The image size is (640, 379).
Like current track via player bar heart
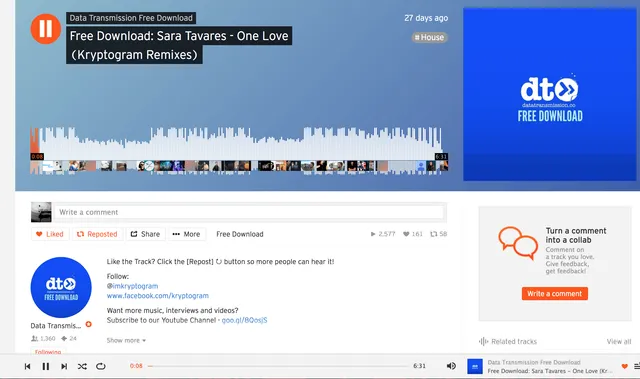coord(624,366)
